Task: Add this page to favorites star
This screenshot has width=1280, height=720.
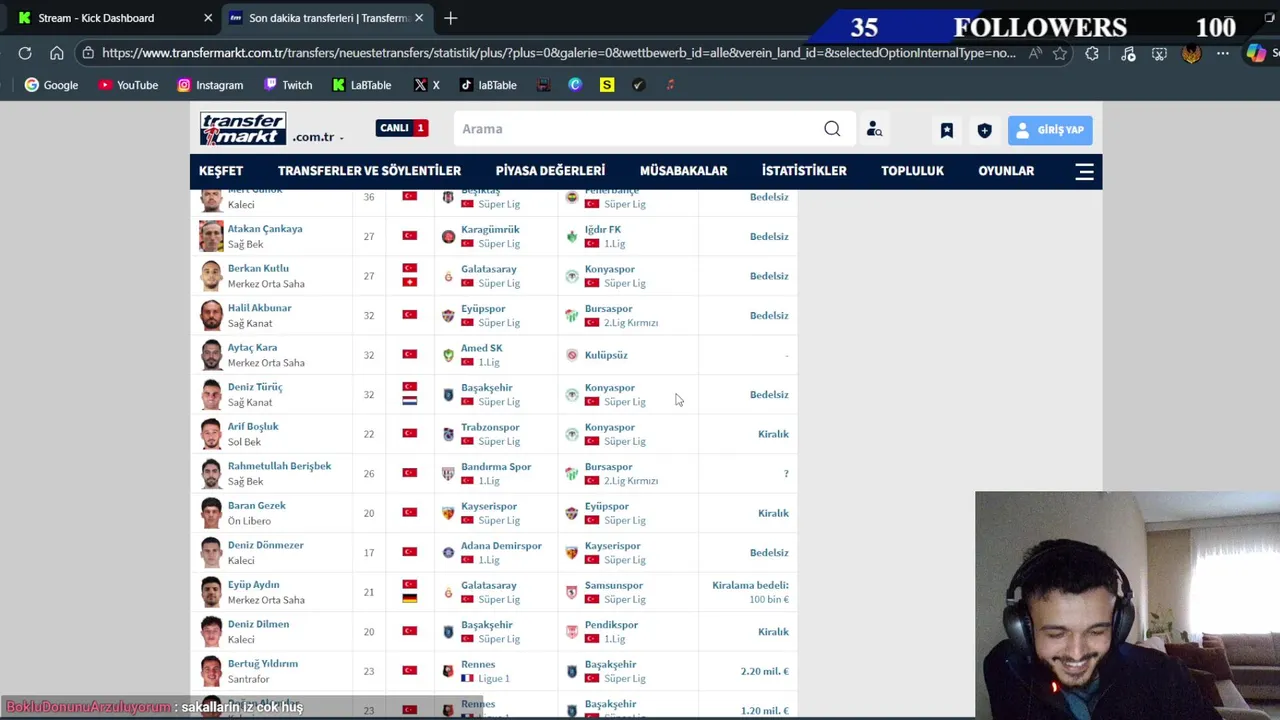Action: point(1060,53)
